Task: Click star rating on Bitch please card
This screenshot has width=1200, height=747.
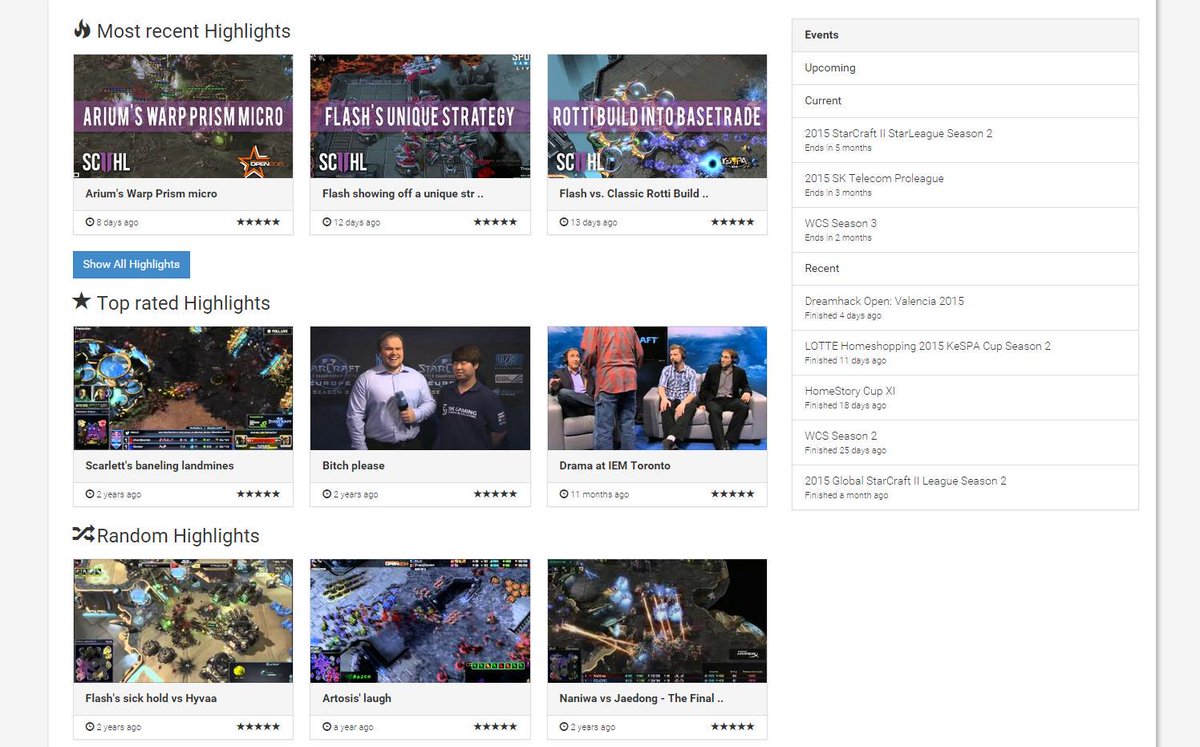Action: pyautogui.click(x=496, y=494)
